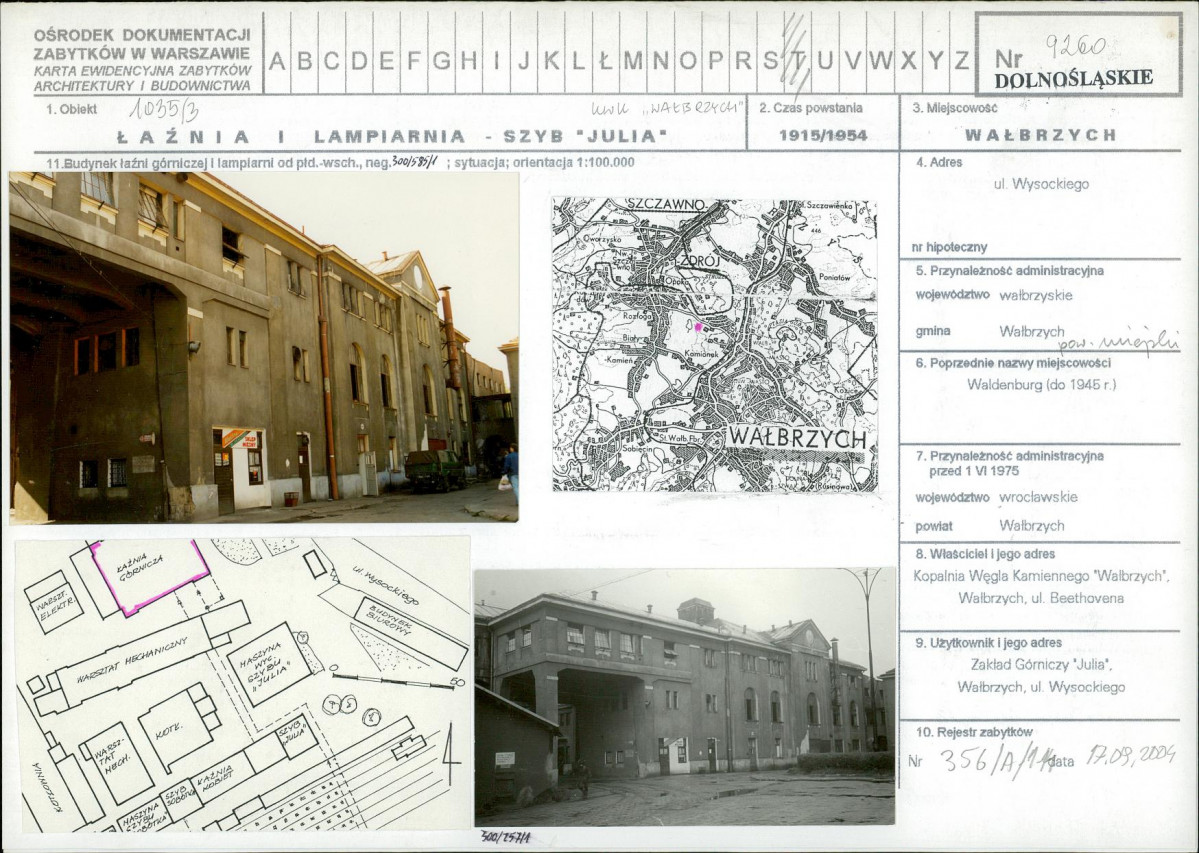Screen dimensions: 1199x853
Task: Click the previous name Waldenburg entry
Action: click(x=1041, y=384)
